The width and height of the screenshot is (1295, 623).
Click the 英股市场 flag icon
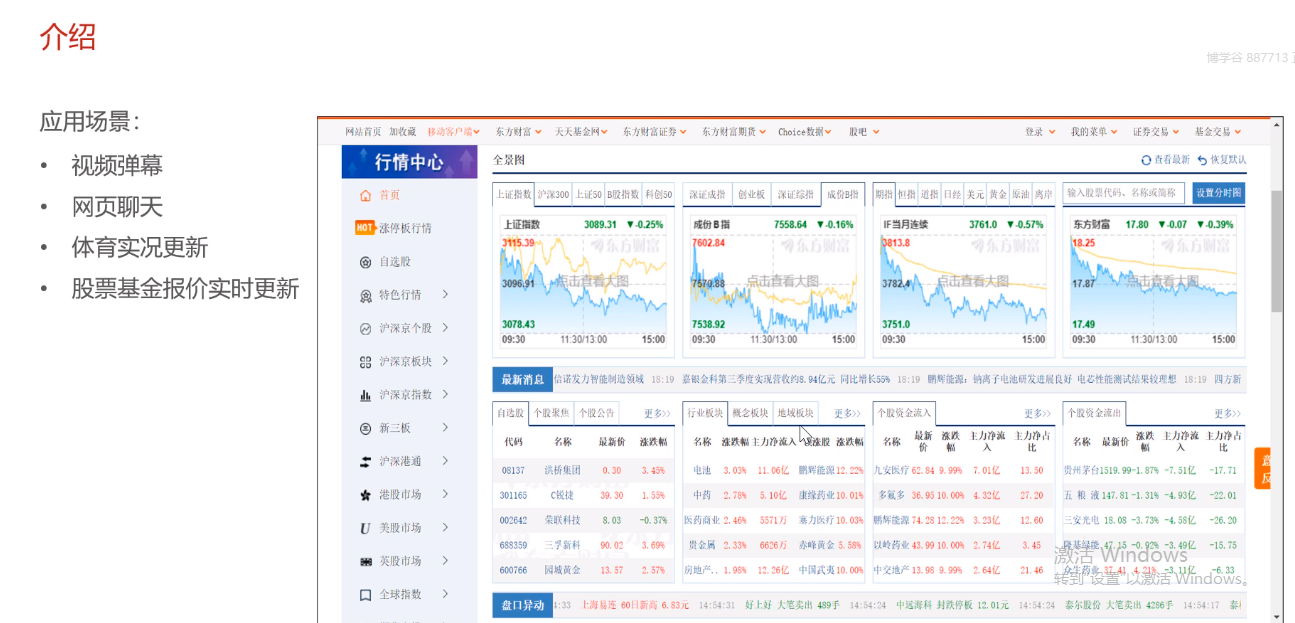pyautogui.click(x=365, y=561)
